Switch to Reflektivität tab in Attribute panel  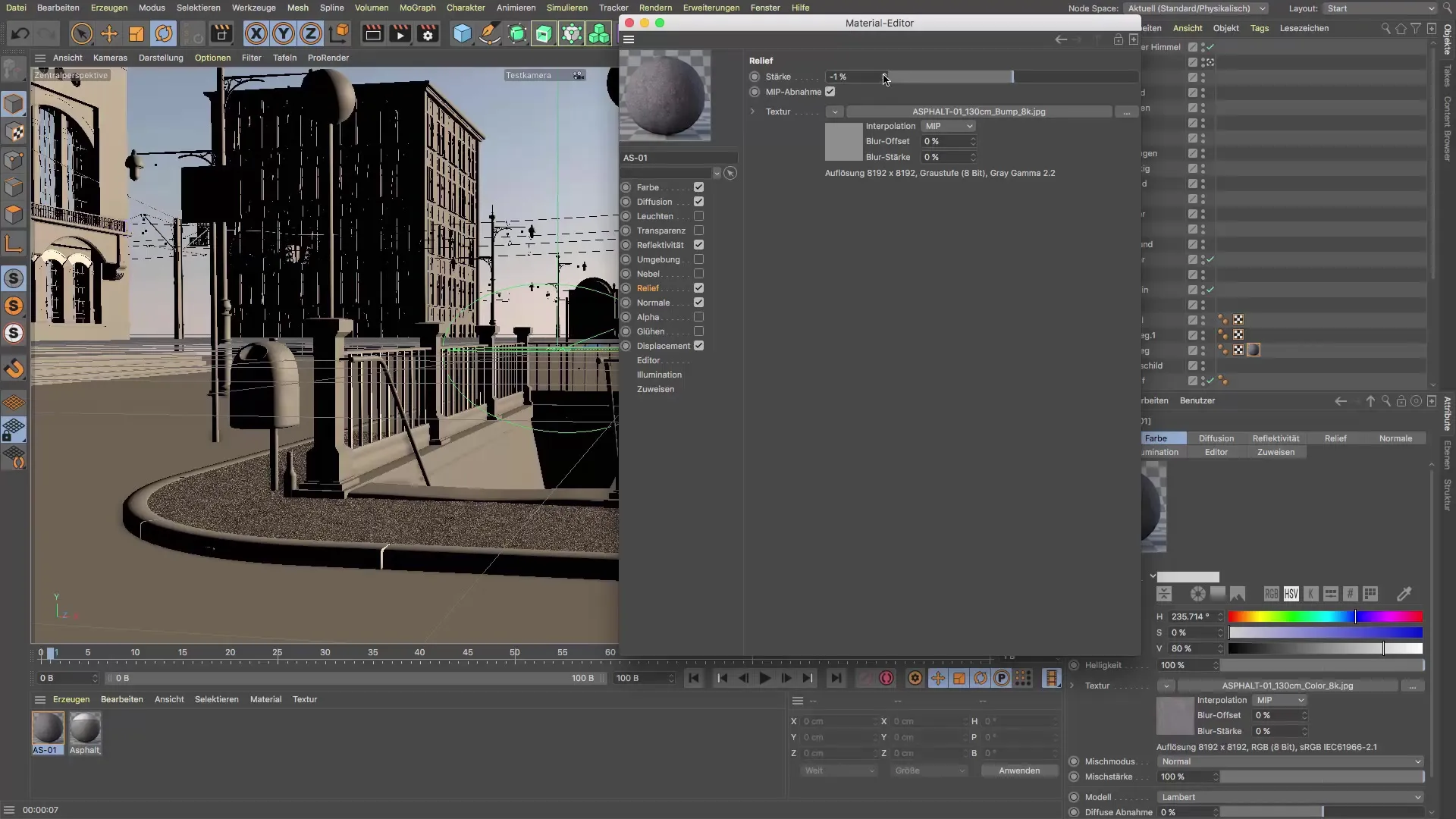click(x=1276, y=438)
